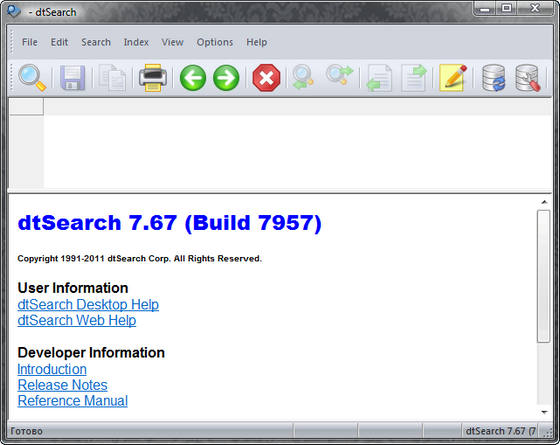Open the Options menu
The image size is (560, 445).
215,42
